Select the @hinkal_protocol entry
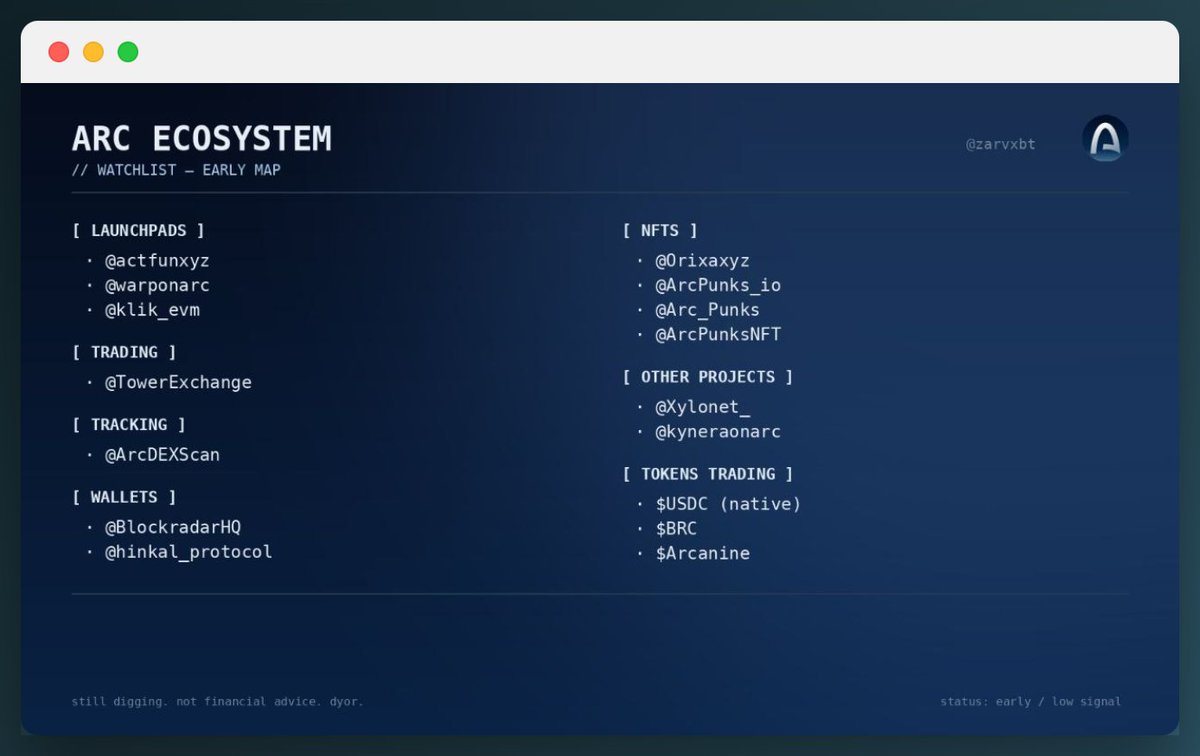This screenshot has width=1200, height=756. pyautogui.click(x=188, y=552)
